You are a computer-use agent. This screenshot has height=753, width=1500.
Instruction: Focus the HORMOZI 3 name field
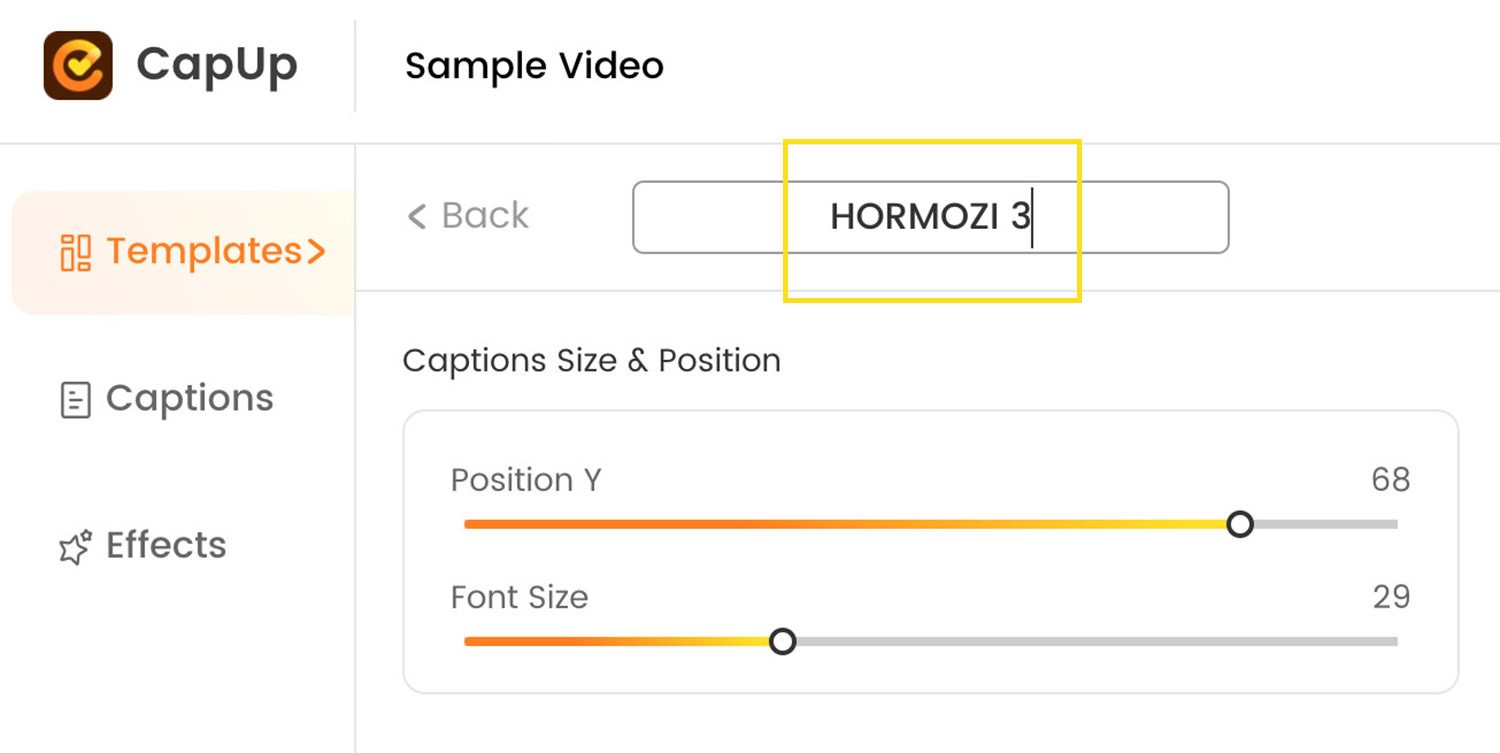930,217
